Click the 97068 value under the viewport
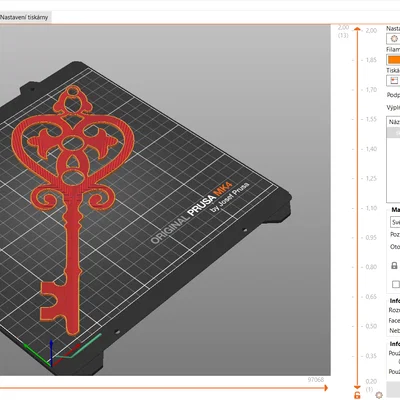The height and width of the screenshot is (400, 400). click(x=315, y=380)
